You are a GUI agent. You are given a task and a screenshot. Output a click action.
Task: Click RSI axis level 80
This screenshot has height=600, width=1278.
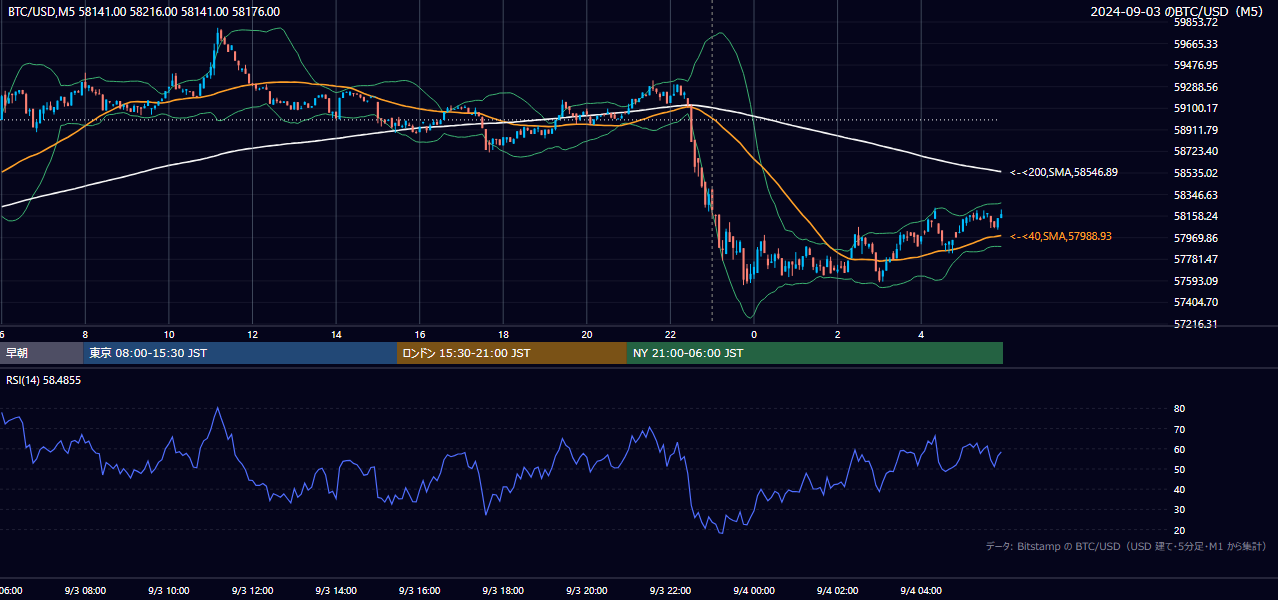[x=1179, y=409]
